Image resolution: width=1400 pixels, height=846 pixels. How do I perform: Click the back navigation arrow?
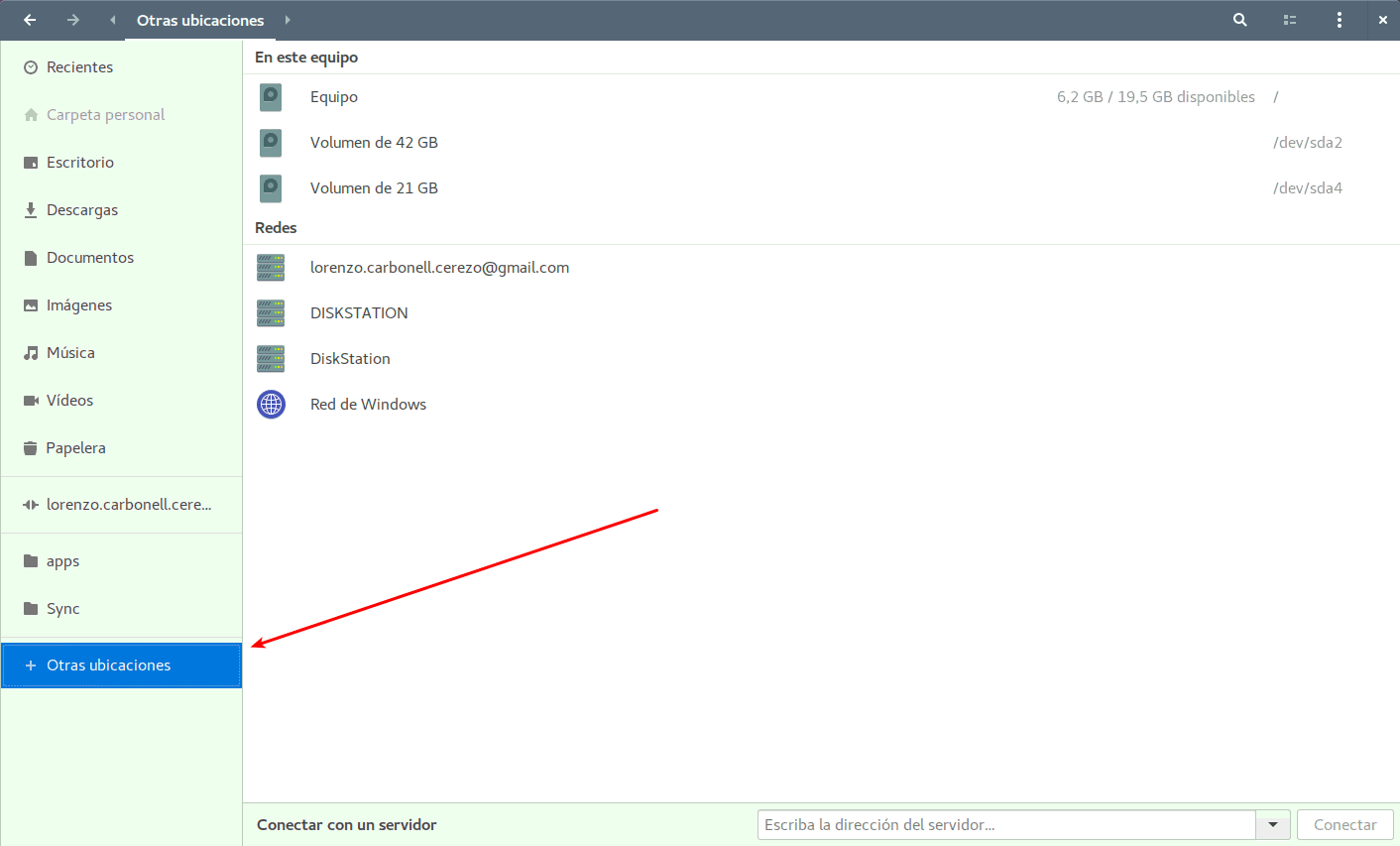(x=30, y=20)
